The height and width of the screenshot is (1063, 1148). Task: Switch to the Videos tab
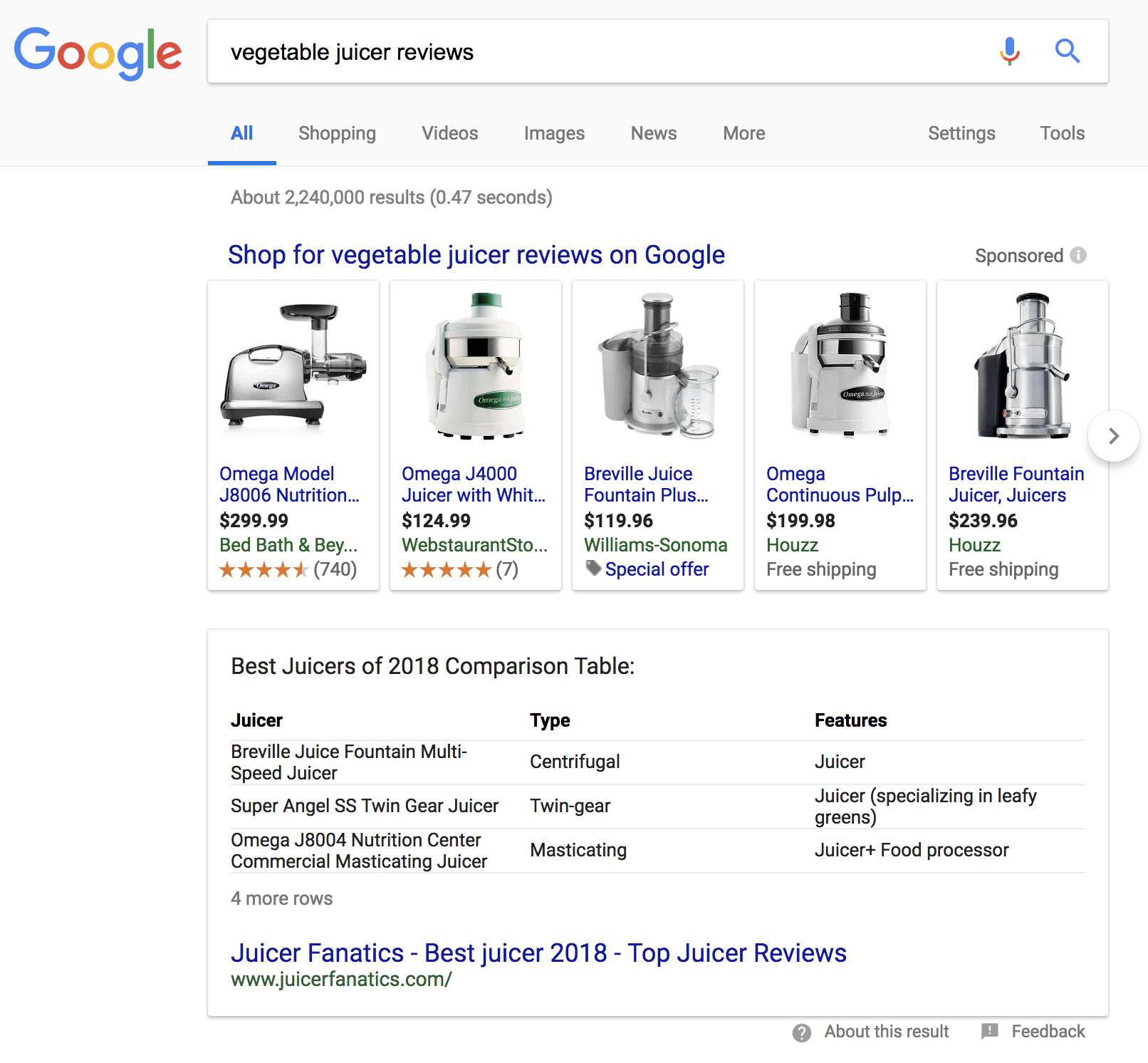449,133
